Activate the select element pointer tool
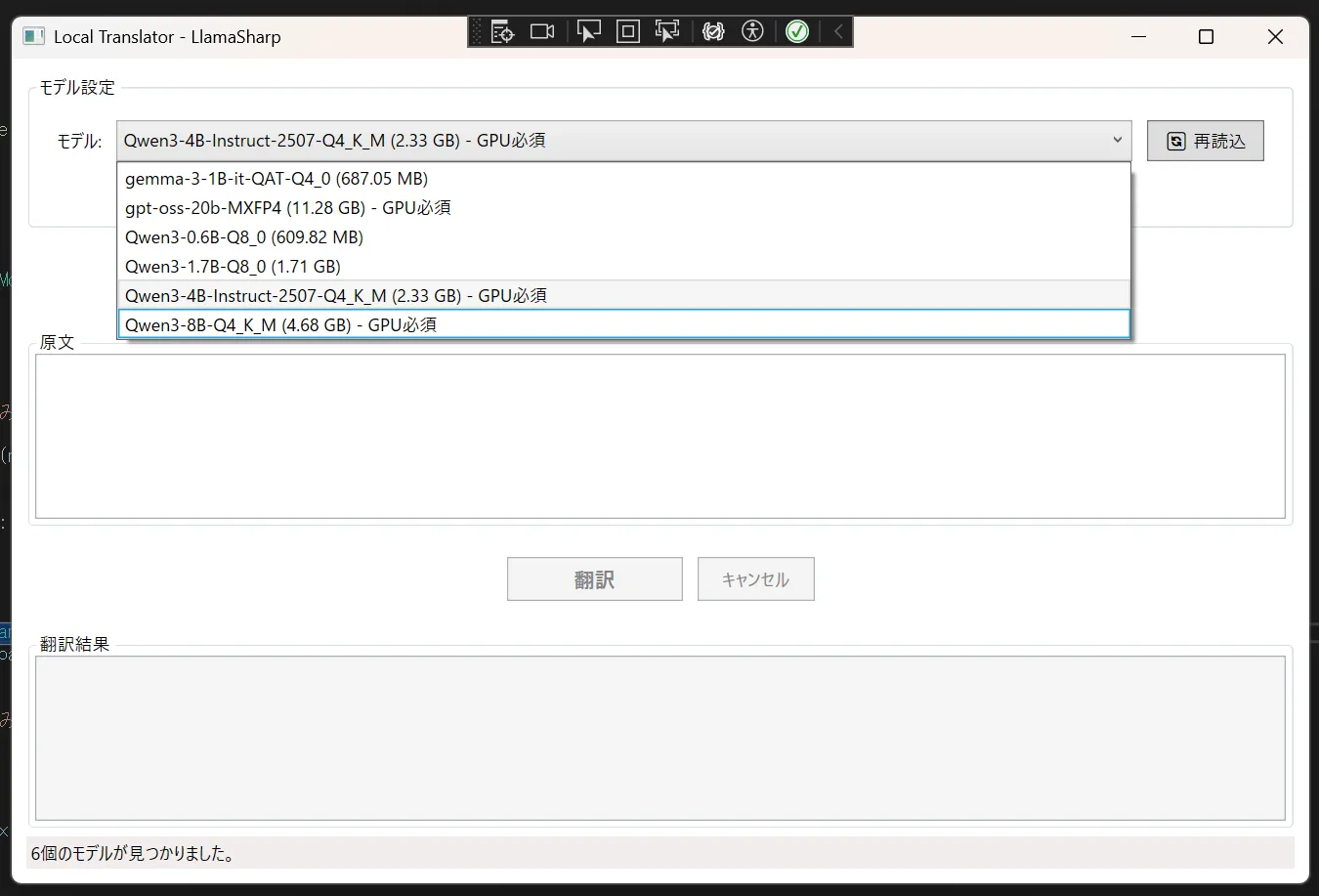 click(588, 32)
